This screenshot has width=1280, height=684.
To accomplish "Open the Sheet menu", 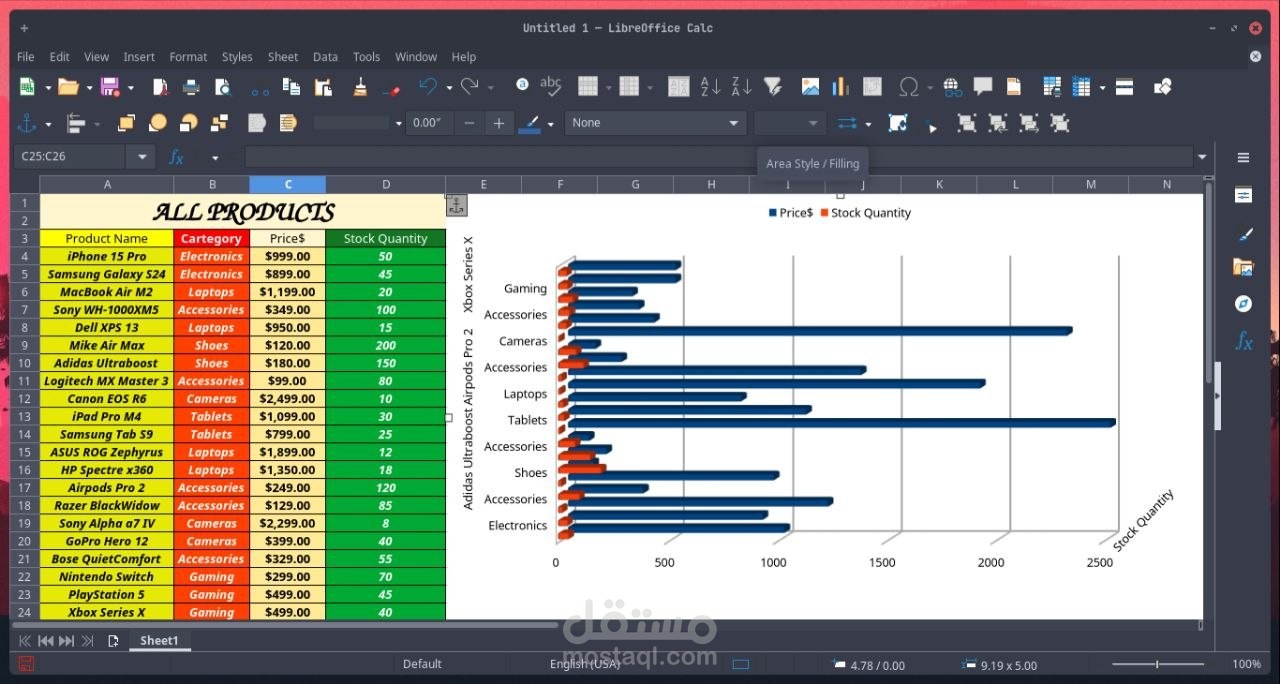I will coord(283,57).
